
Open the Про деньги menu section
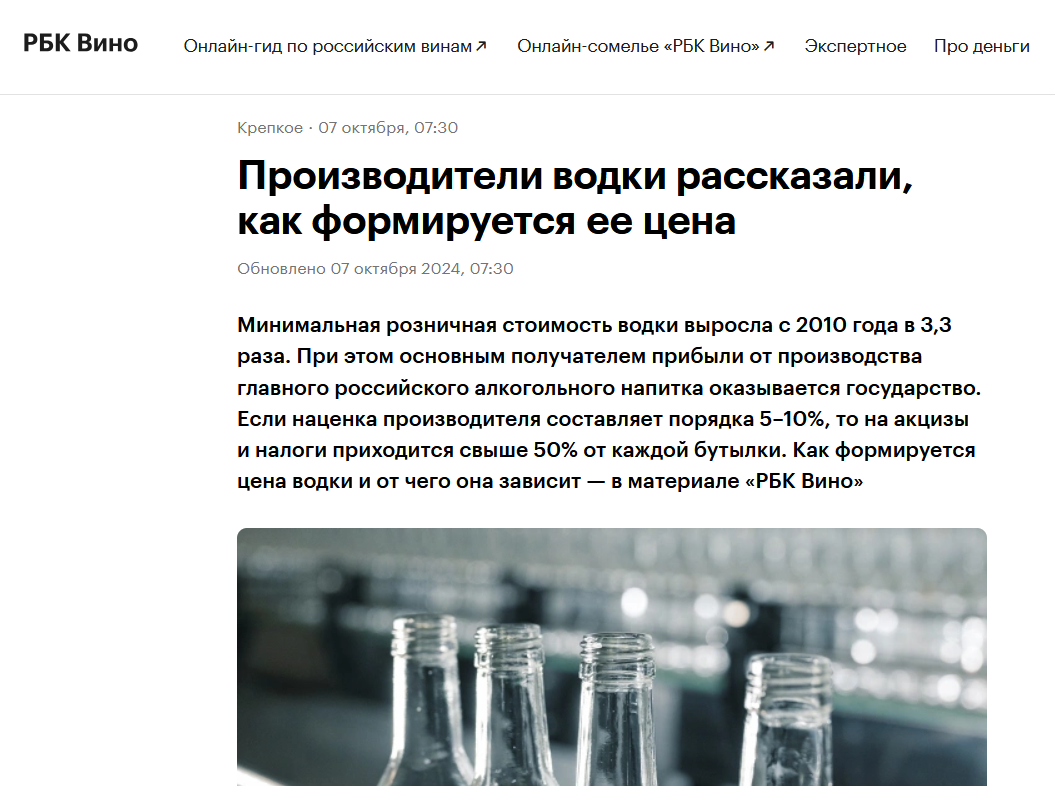(x=982, y=46)
